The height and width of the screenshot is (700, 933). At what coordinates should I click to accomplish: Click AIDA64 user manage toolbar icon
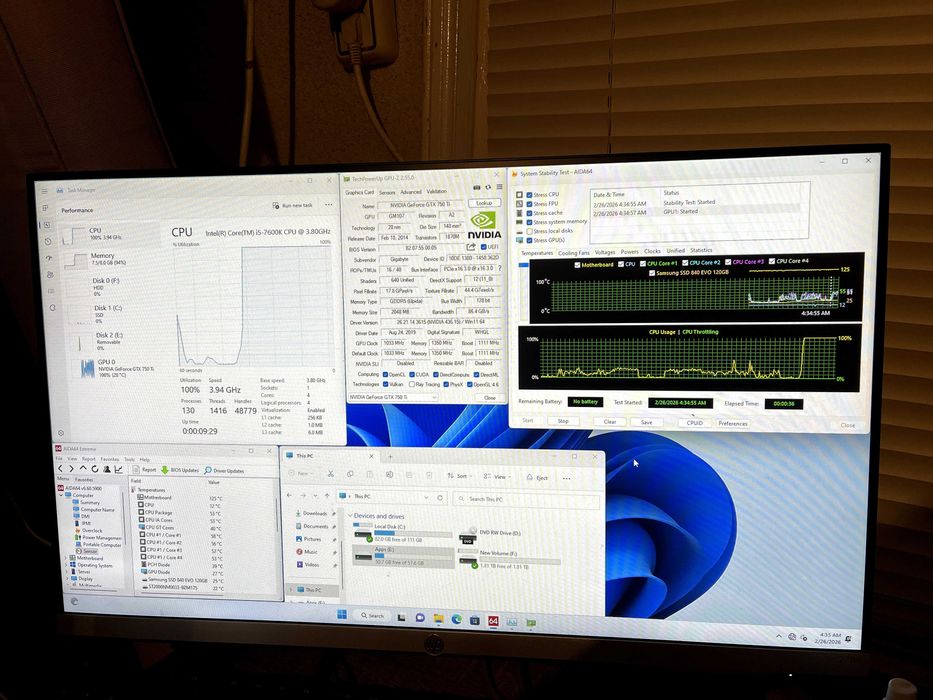[x=107, y=469]
